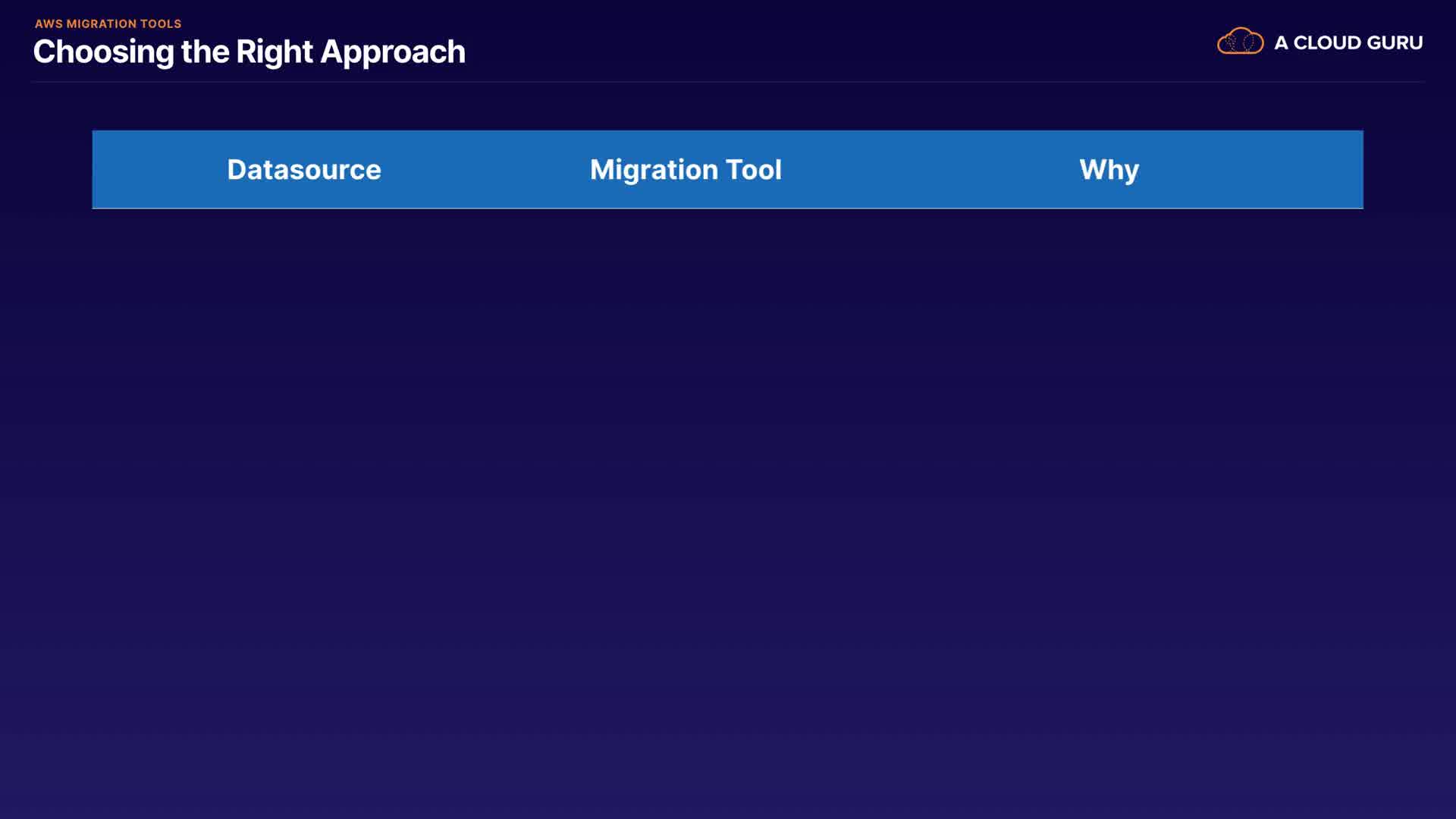Click the word Tool in table header
The height and width of the screenshot is (819, 1456).
point(753,169)
